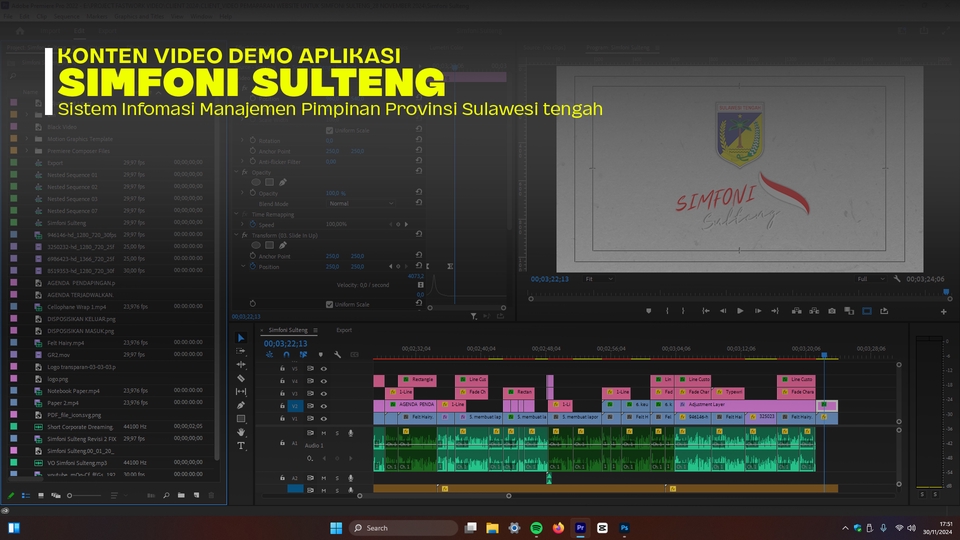The image size is (960, 540).
Task: Hide track V3 with the eye icon
Action: pyautogui.click(x=324, y=394)
